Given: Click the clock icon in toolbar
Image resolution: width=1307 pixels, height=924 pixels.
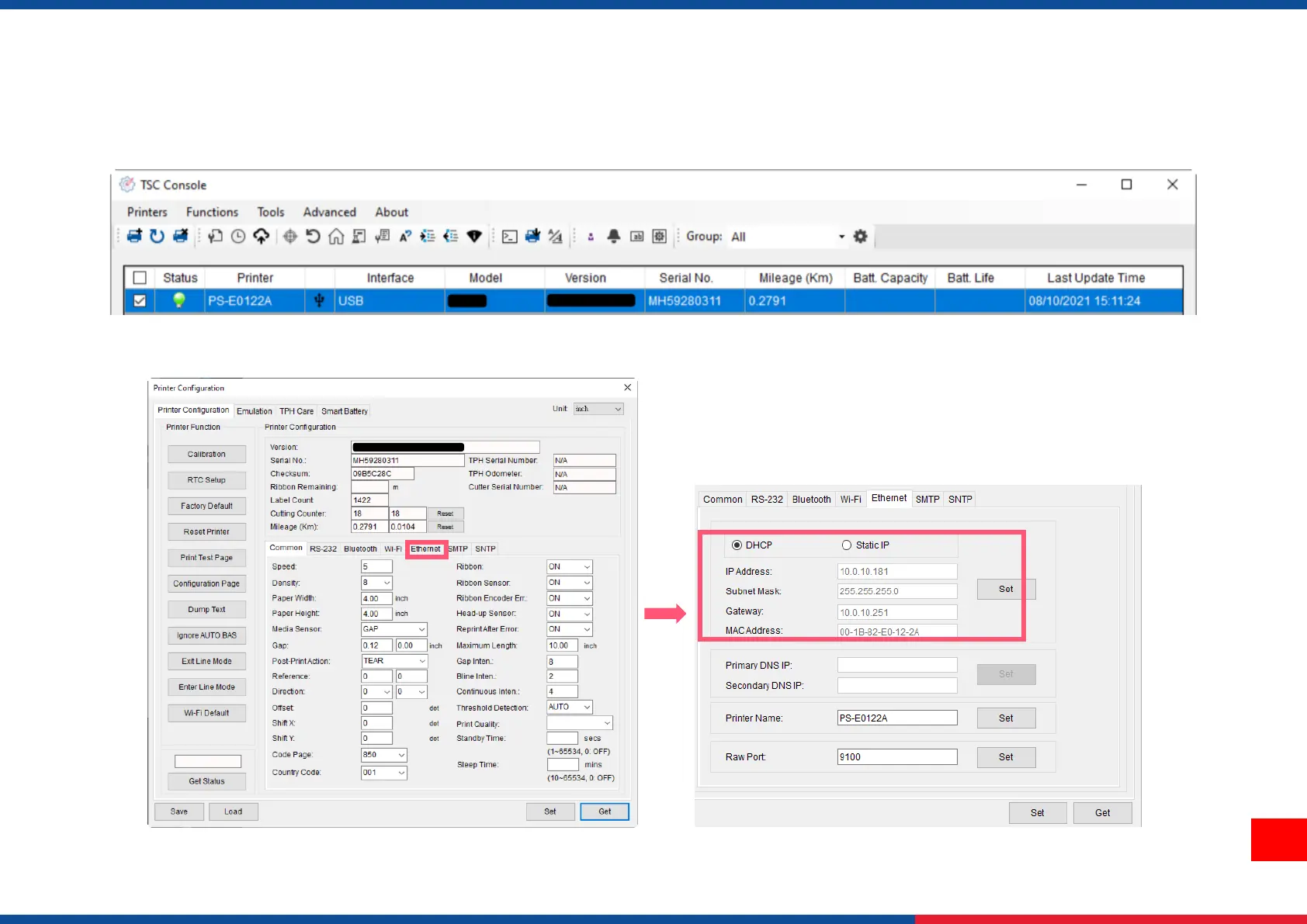Looking at the screenshot, I should 238,237.
